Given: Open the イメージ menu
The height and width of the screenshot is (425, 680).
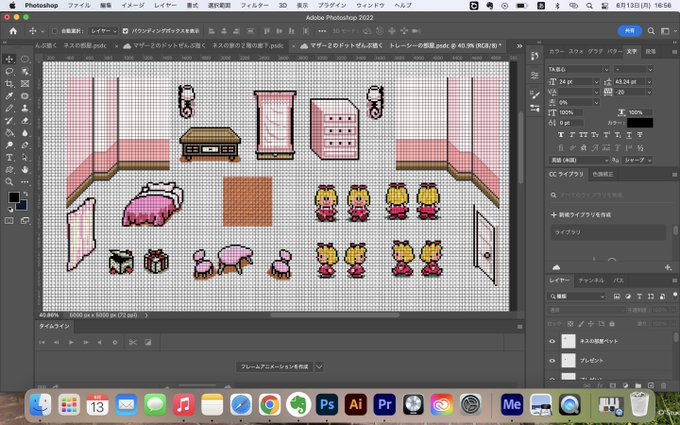Looking at the screenshot, I should point(132,5).
